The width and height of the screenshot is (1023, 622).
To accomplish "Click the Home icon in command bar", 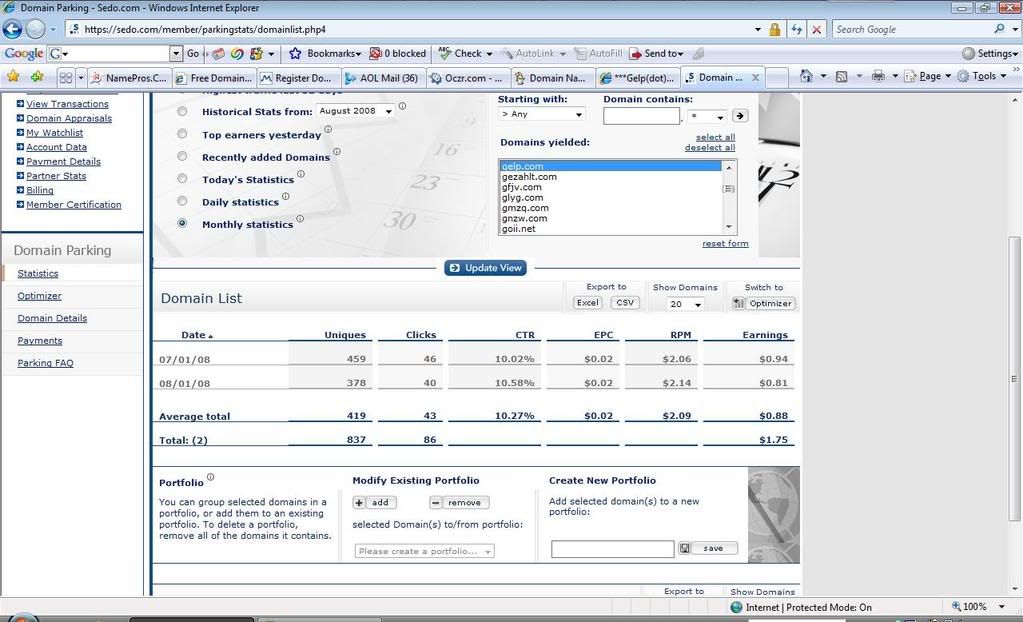I will pos(806,76).
